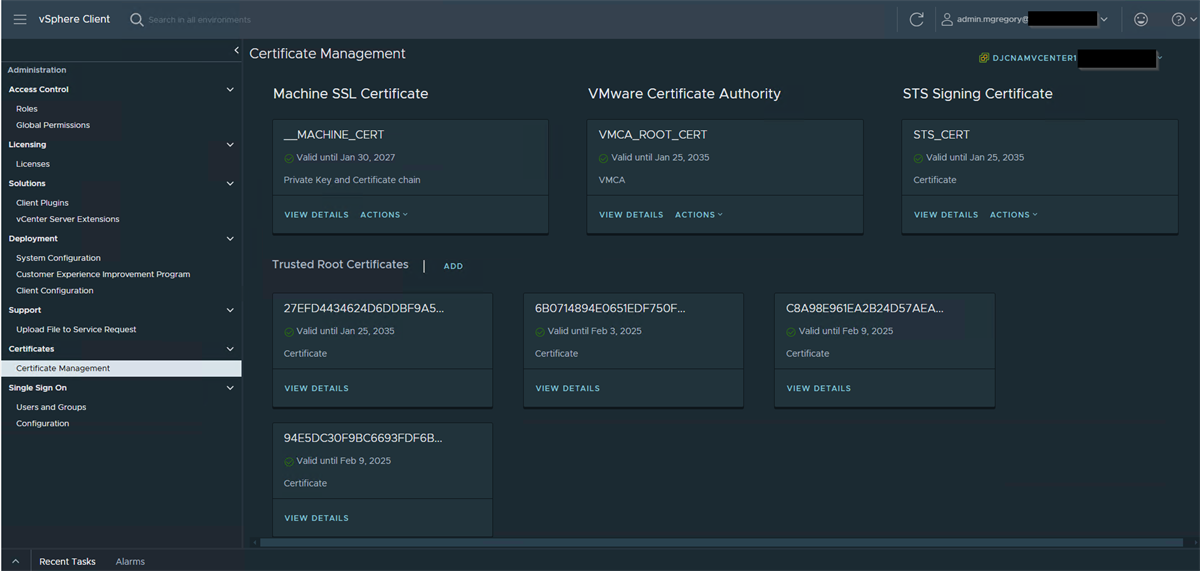Viewport: 1200px width, 571px height.
Task: Switch to the Recent Tasks tab
Action: tap(67, 561)
